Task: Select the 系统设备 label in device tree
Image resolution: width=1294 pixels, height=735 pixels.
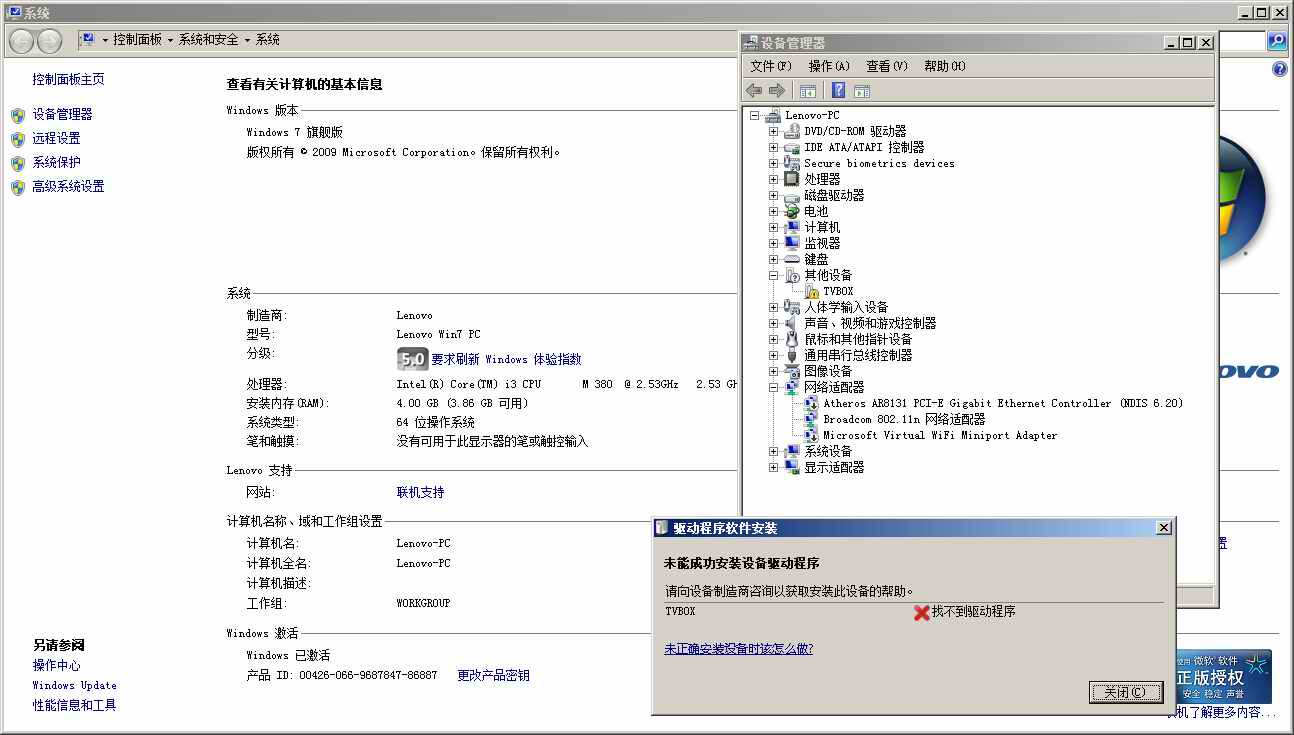Action: click(828, 451)
